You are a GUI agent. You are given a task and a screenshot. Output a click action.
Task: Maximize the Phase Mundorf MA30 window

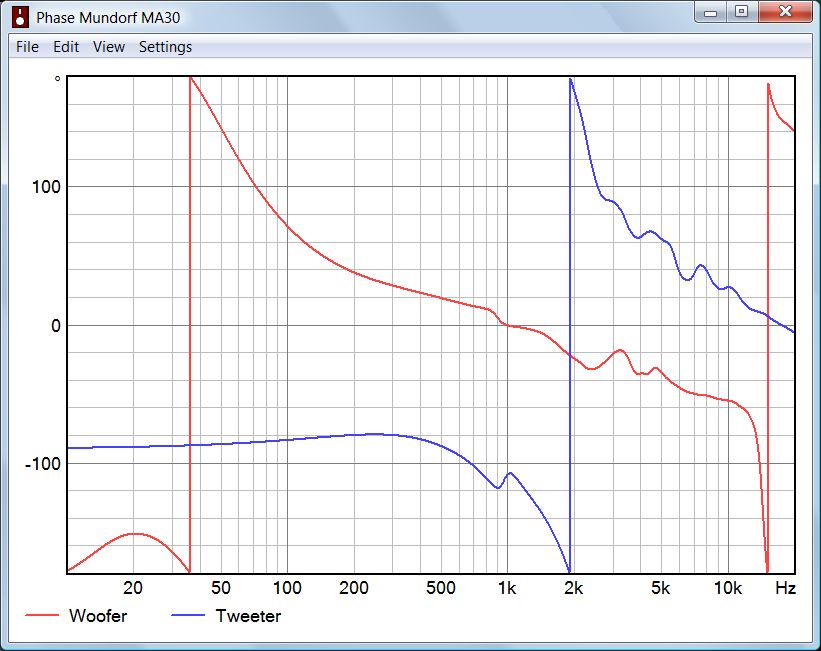pos(741,12)
